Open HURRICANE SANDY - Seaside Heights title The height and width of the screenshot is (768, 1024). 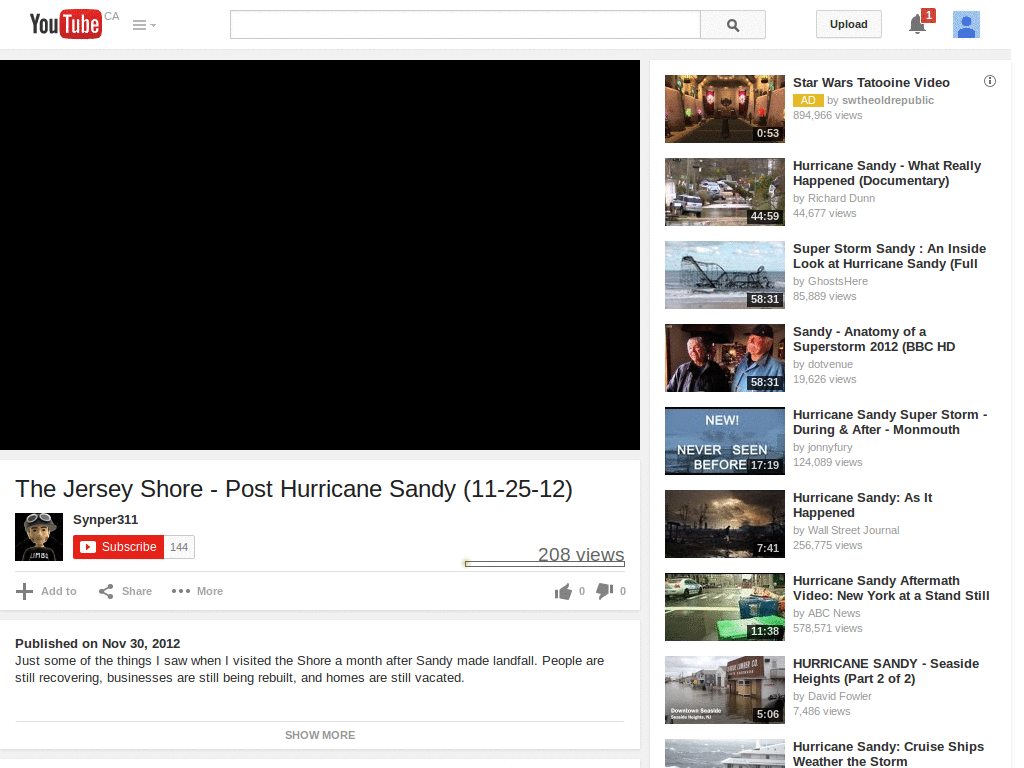[x=886, y=671]
